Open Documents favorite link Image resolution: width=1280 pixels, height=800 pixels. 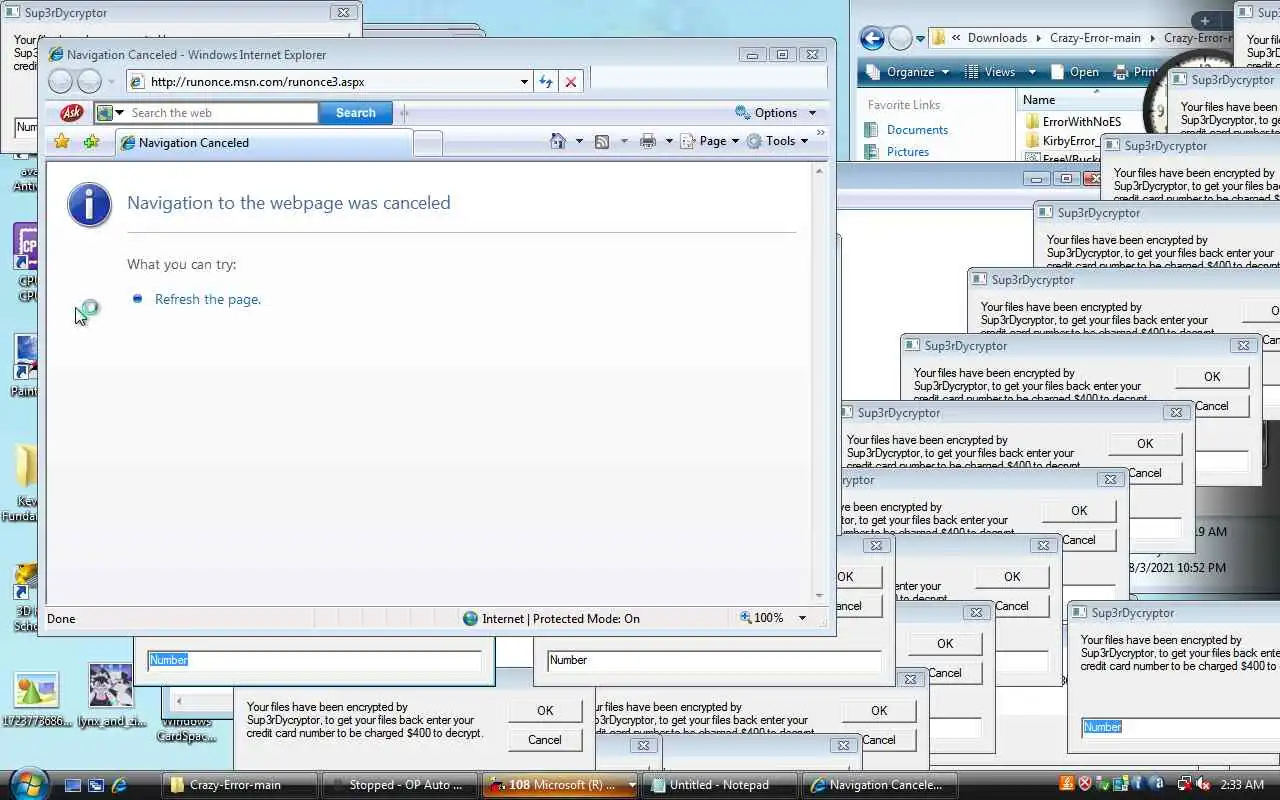917,130
